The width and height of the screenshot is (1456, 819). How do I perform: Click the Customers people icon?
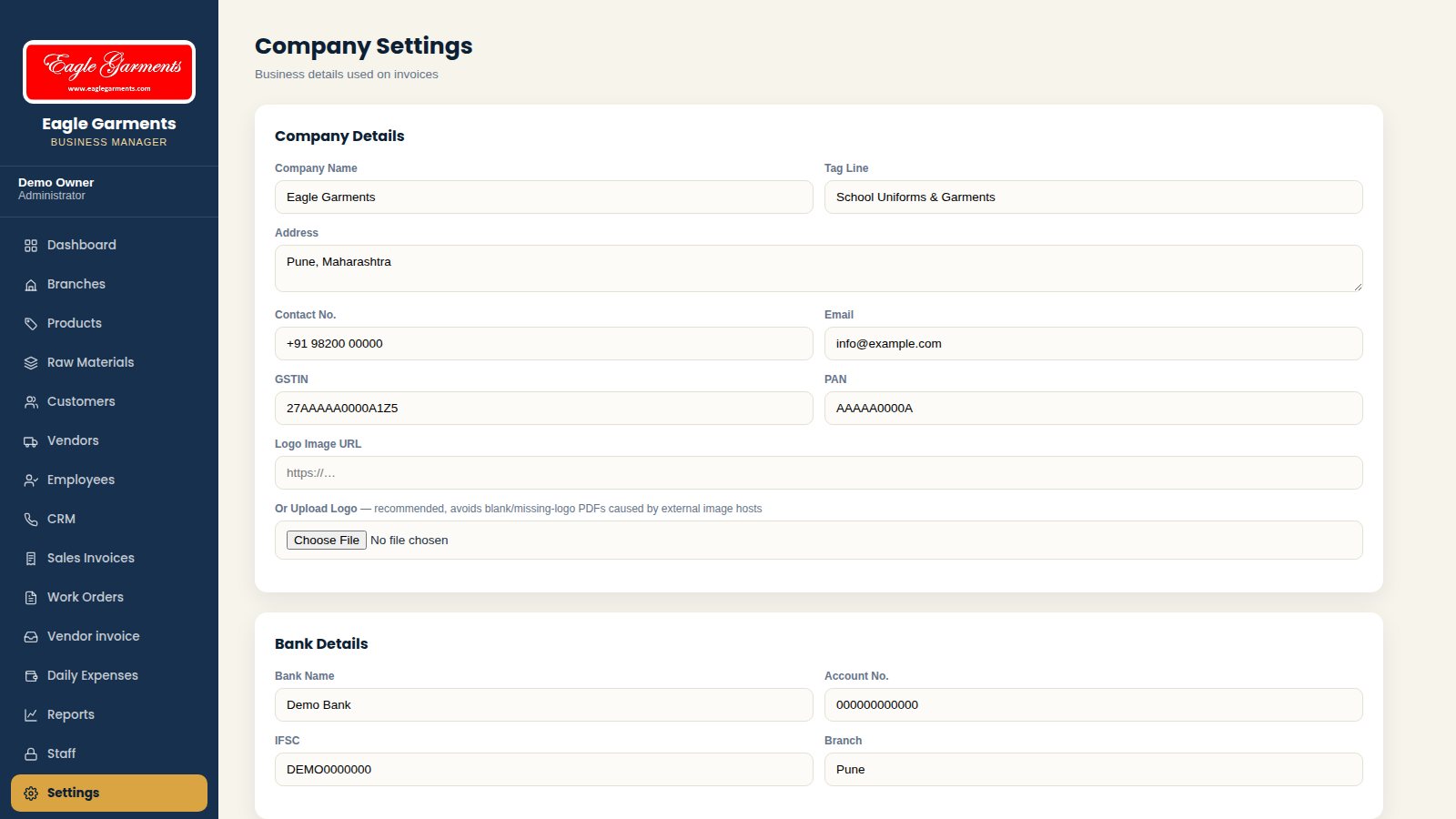click(31, 402)
